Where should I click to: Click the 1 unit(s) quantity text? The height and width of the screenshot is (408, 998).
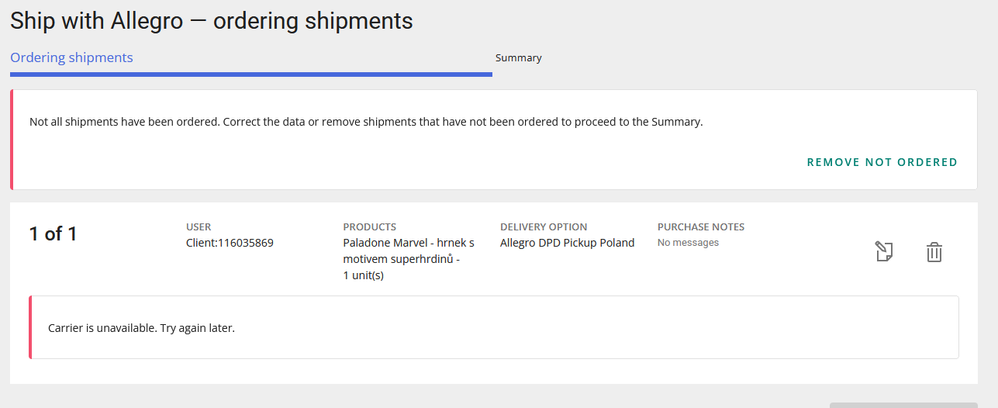point(363,276)
